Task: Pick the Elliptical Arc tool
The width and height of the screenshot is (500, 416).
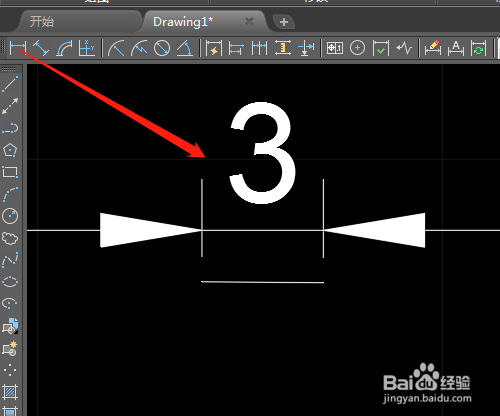Action: click(x=10, y=304)
